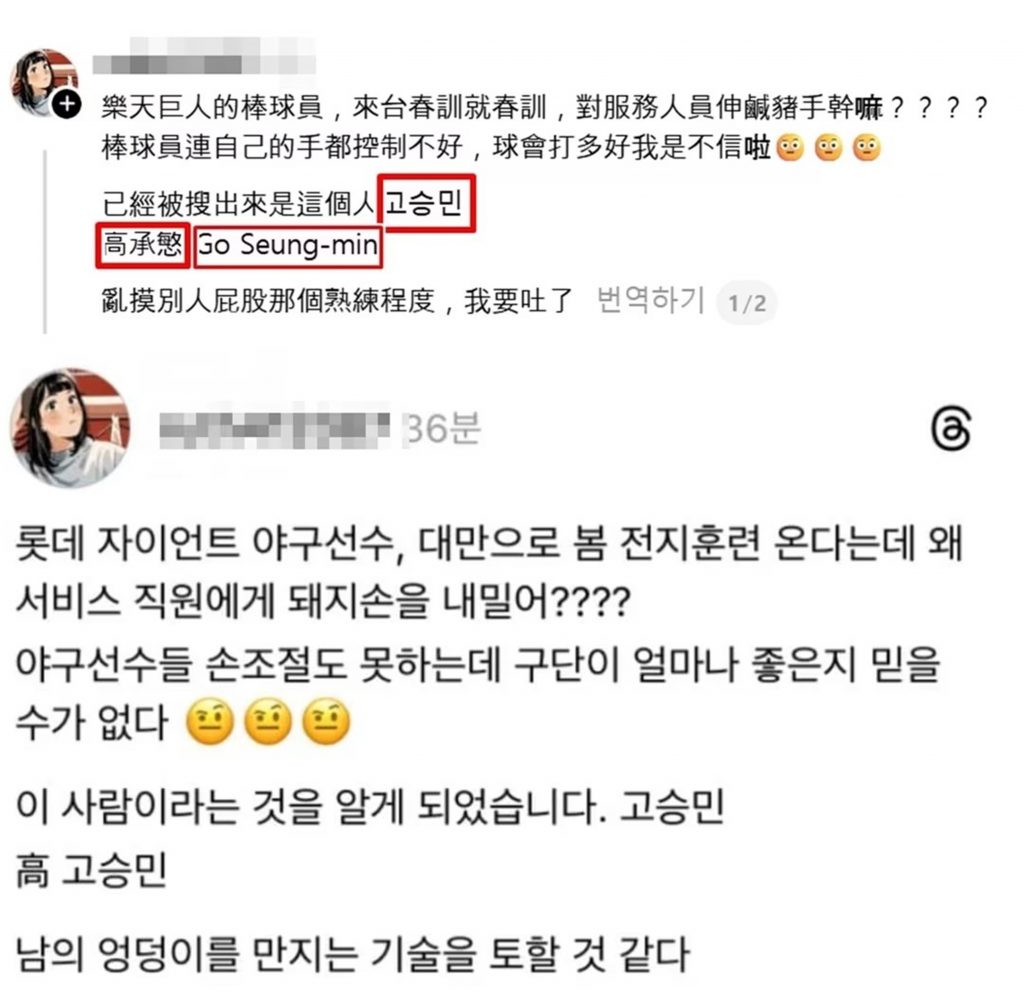
Task: Select the highlighted Korean name 고승민
Action: [427, 202]
